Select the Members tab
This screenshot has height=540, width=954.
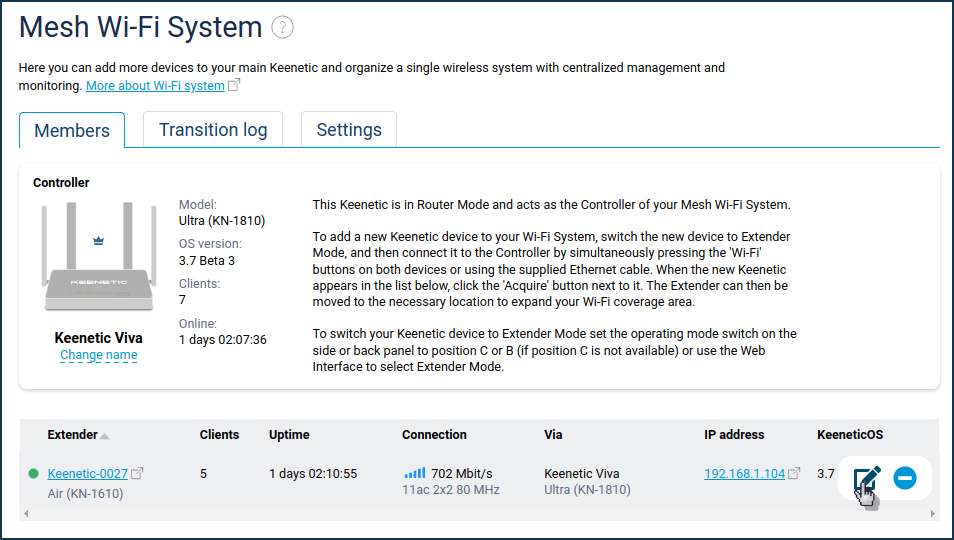point(72,130)
